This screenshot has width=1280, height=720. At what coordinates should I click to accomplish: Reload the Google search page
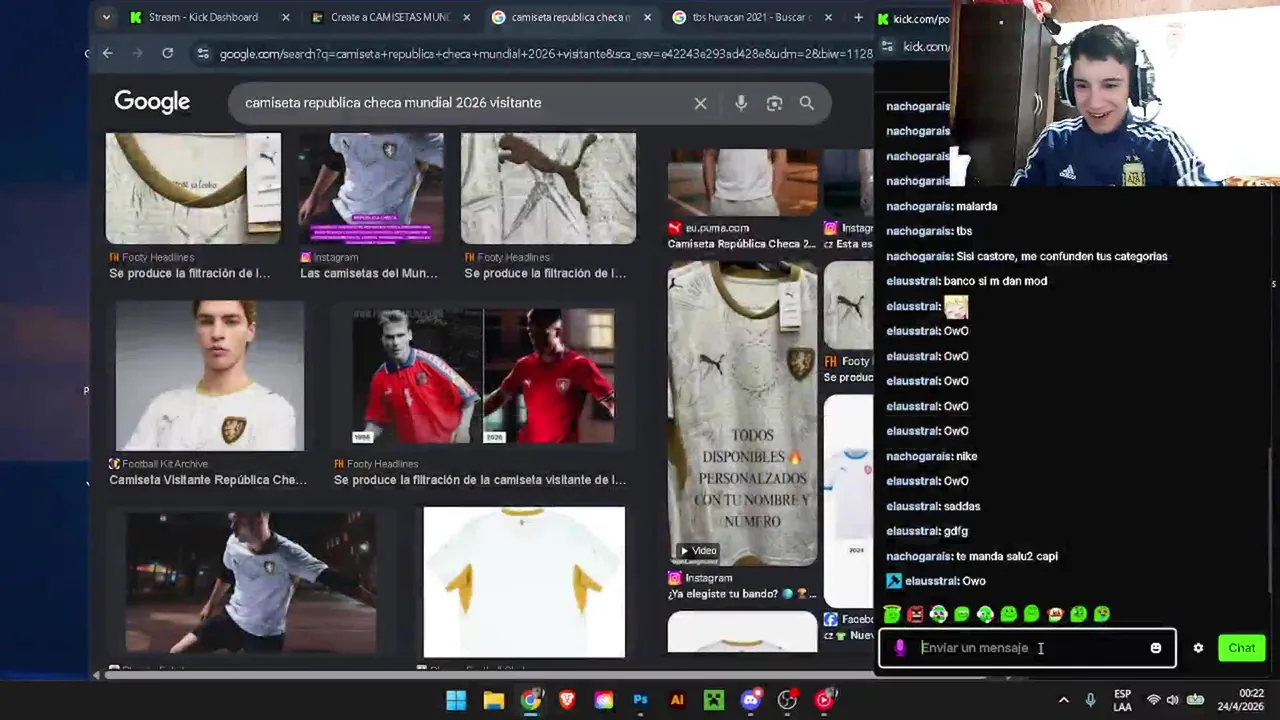[167, 53]
